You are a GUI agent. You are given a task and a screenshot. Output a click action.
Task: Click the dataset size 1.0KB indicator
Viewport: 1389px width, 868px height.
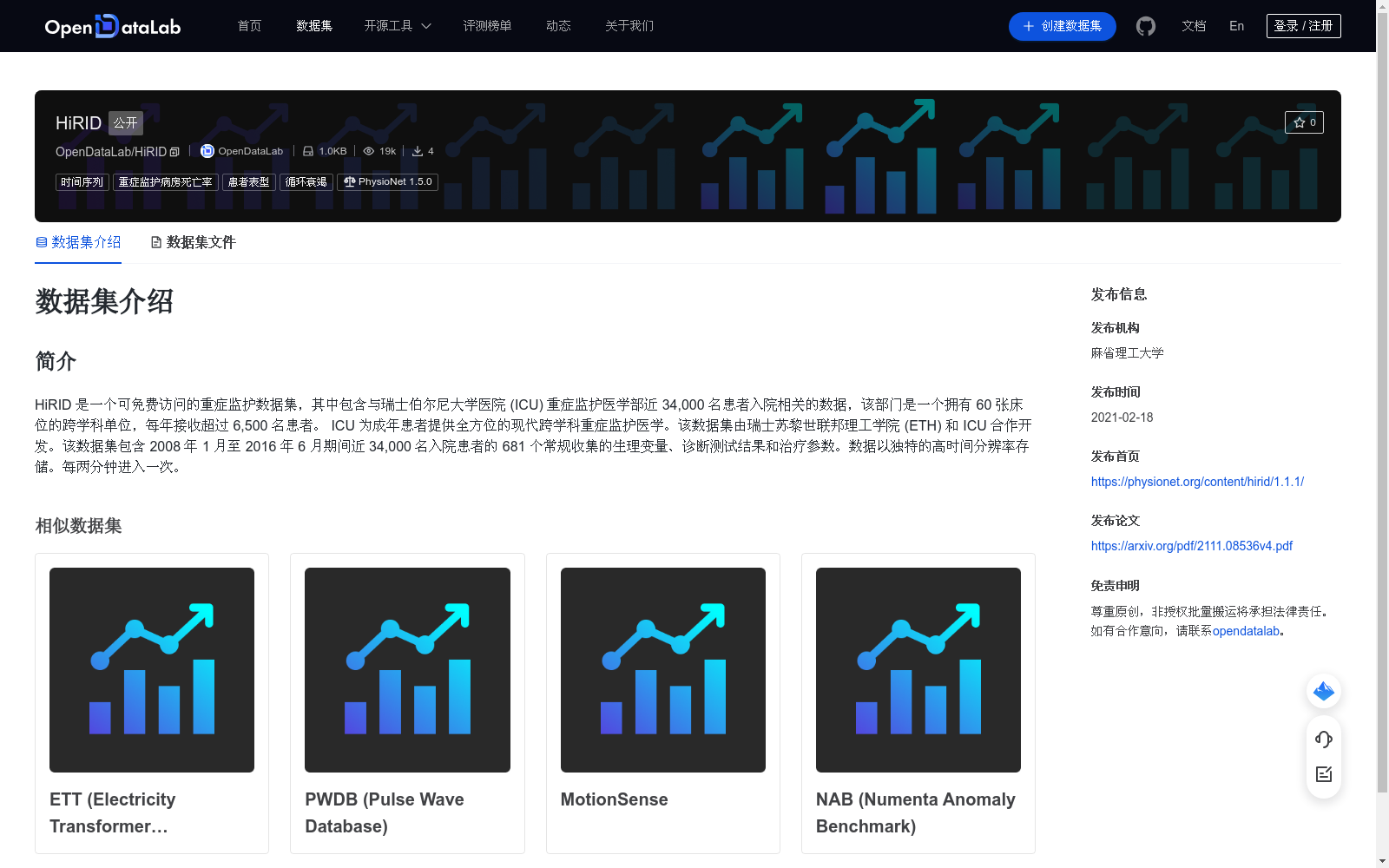pyautogui.click(x=325, y=151)
